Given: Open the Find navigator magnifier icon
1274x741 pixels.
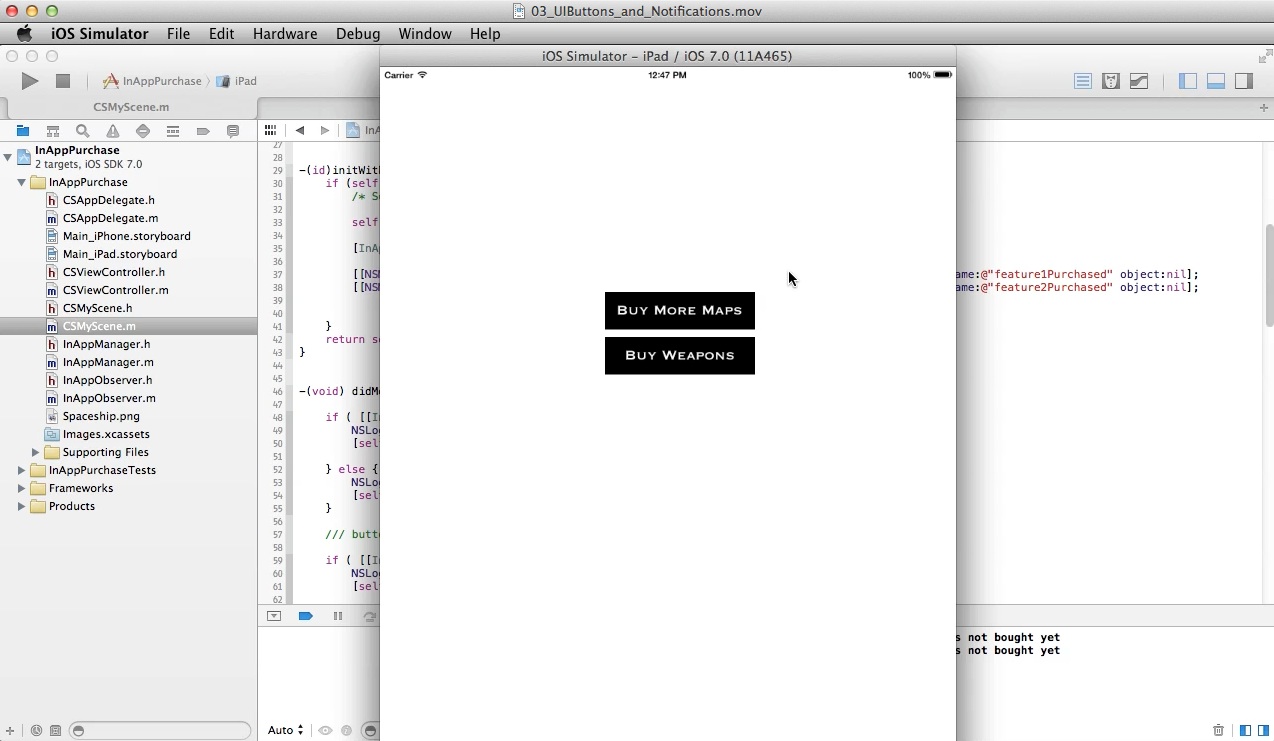Looking at the screenshot, I should tap(83, 131).
